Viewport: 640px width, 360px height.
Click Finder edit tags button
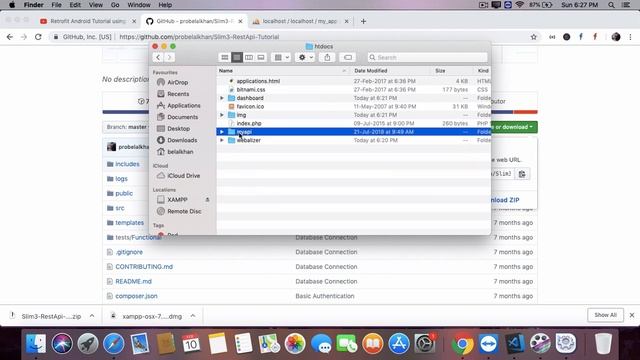click(348, 58)
